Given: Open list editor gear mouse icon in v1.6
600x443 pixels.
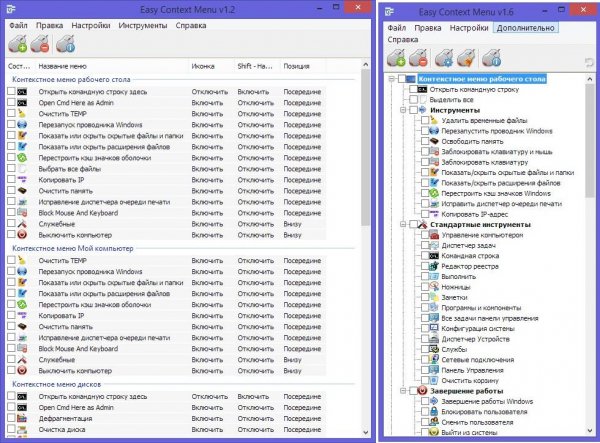Looking at the screenshot, I should click(444, 58).
